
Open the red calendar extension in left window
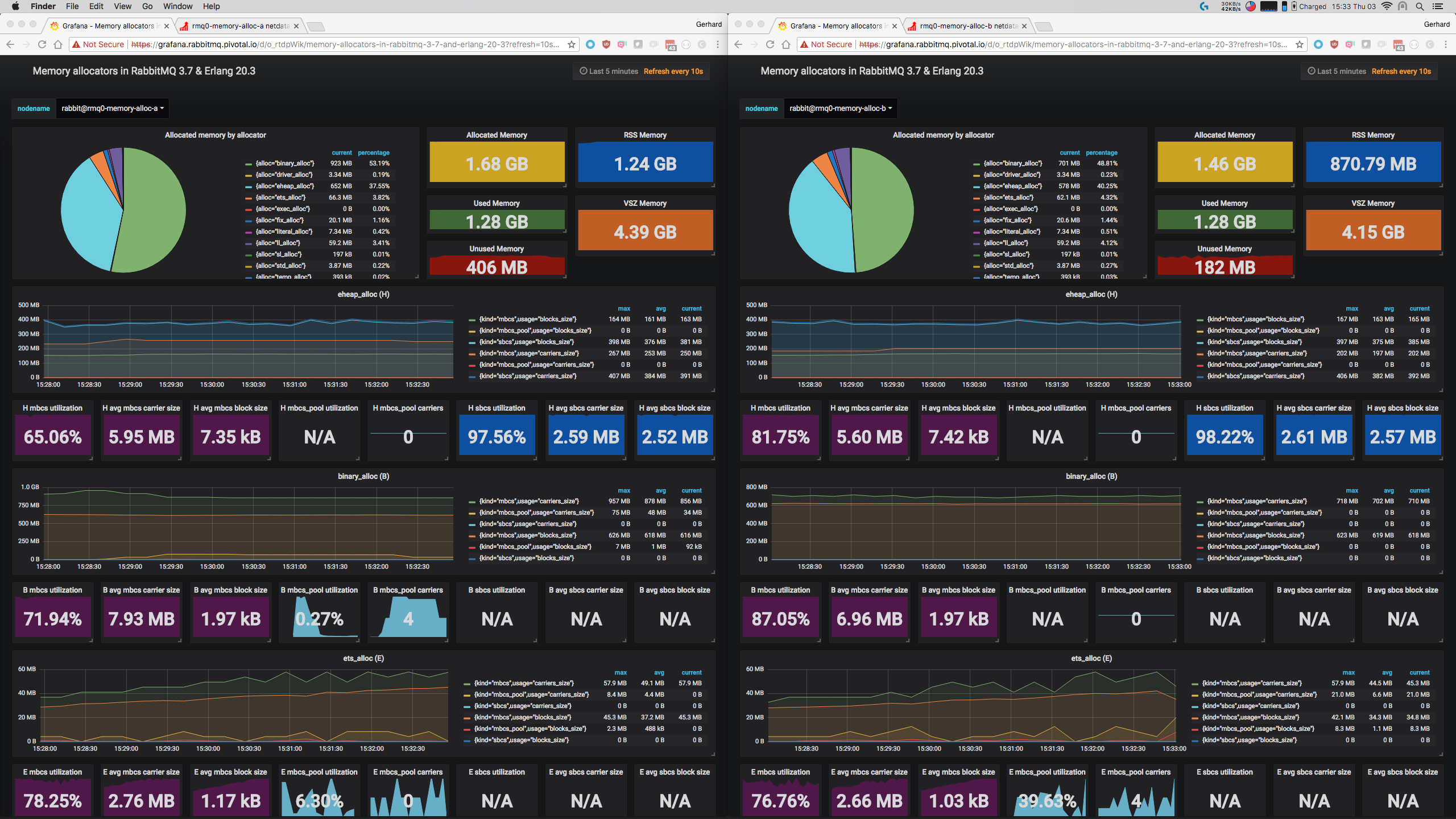point(670,45)
